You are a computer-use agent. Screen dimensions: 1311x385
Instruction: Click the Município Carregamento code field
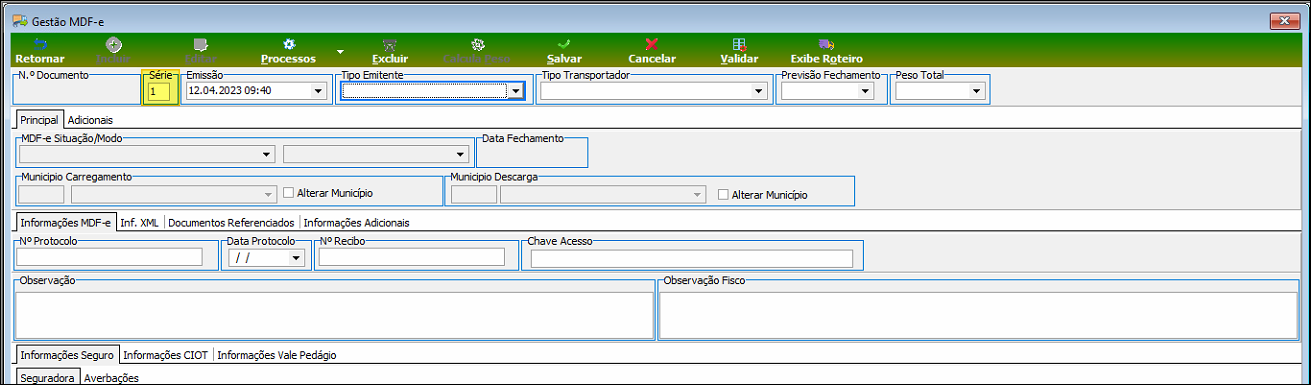click(x=41, y=195)
